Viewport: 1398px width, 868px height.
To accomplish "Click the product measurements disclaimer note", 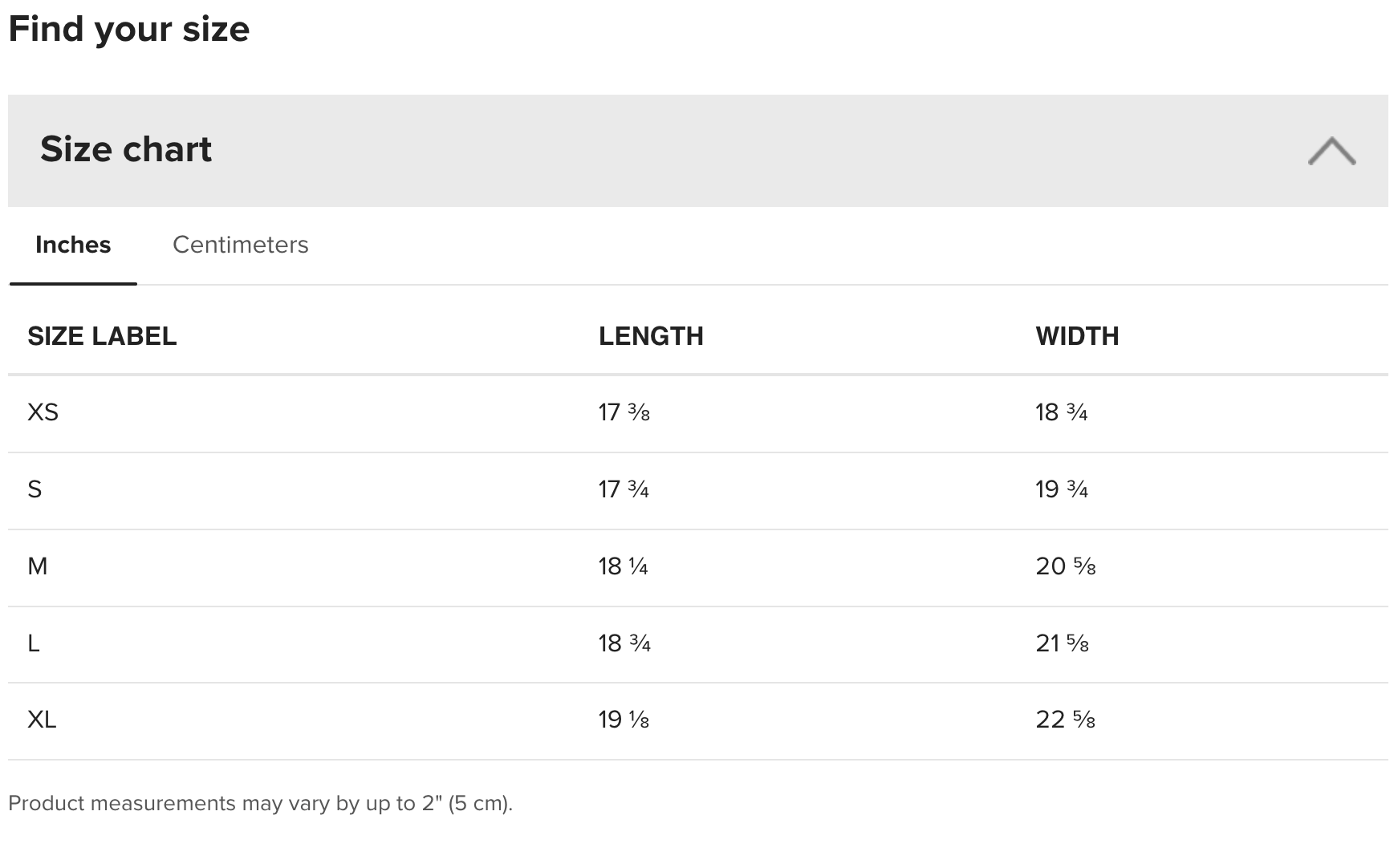I will [260, 803].
